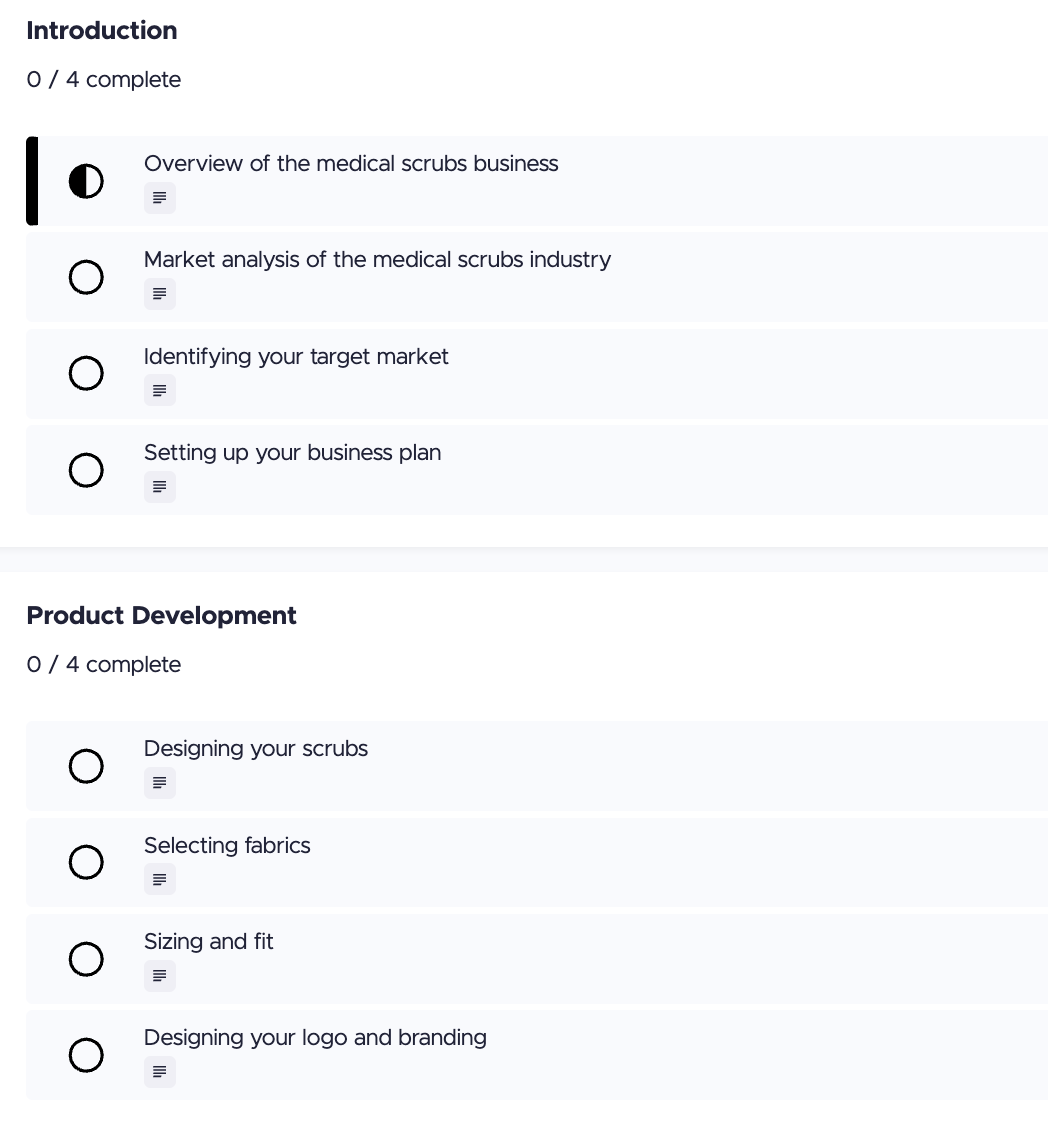Open notes for "Overview of the medical scrubs business"
1048x1130 pixels.
[x=159, y=197]
